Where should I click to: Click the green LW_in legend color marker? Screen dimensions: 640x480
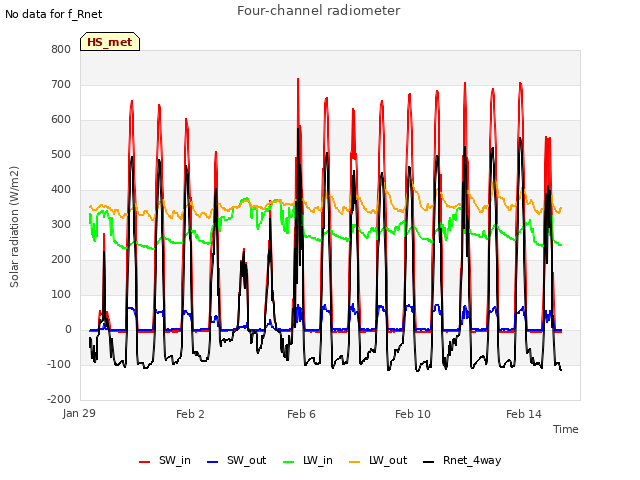click(289, 462)
